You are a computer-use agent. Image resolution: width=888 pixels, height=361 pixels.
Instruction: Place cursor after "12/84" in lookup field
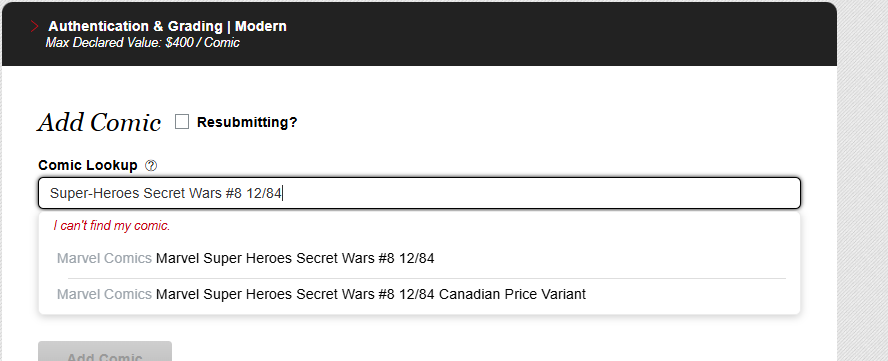point(283,193)
